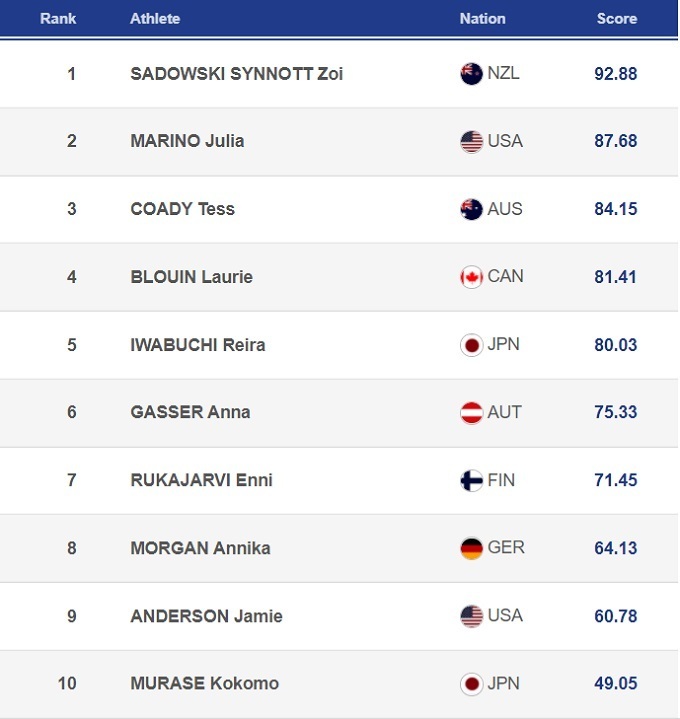Viewport: 680px width, 719px height.
Task: Select athlete MORGAN Annika
Action: (200, 548)
